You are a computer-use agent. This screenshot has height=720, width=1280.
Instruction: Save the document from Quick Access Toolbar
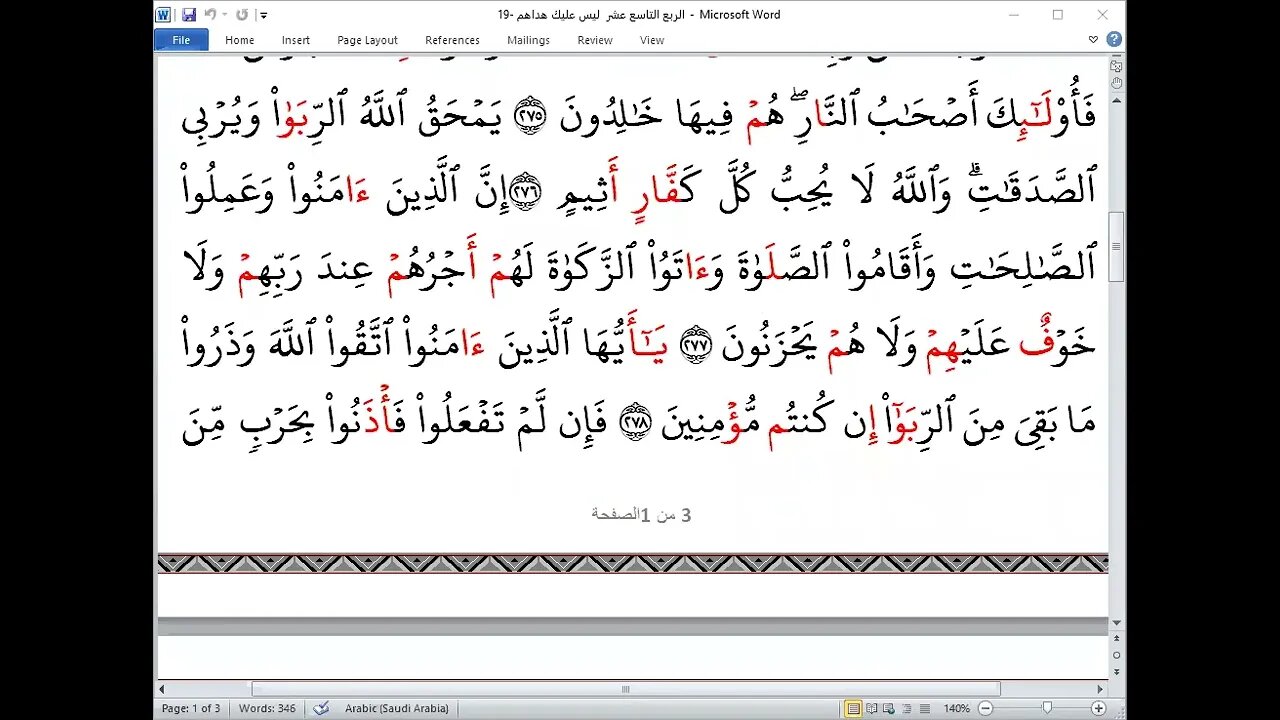point(189,15)
